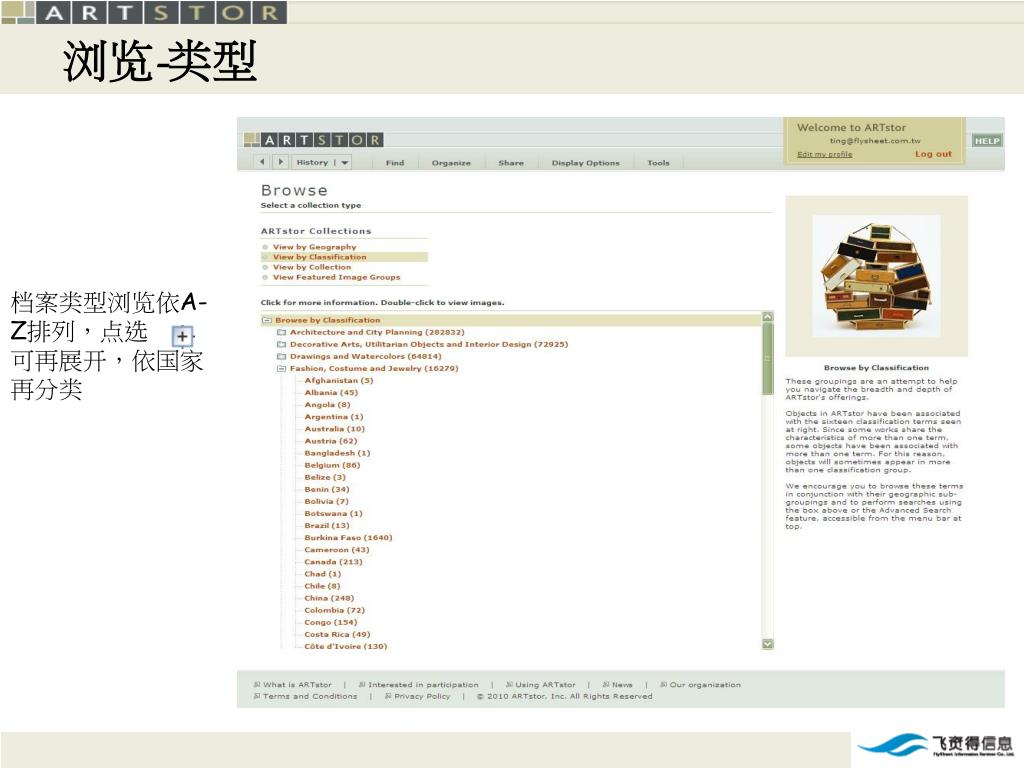Expand Drawings and Watercolors folder

[281, 357]
